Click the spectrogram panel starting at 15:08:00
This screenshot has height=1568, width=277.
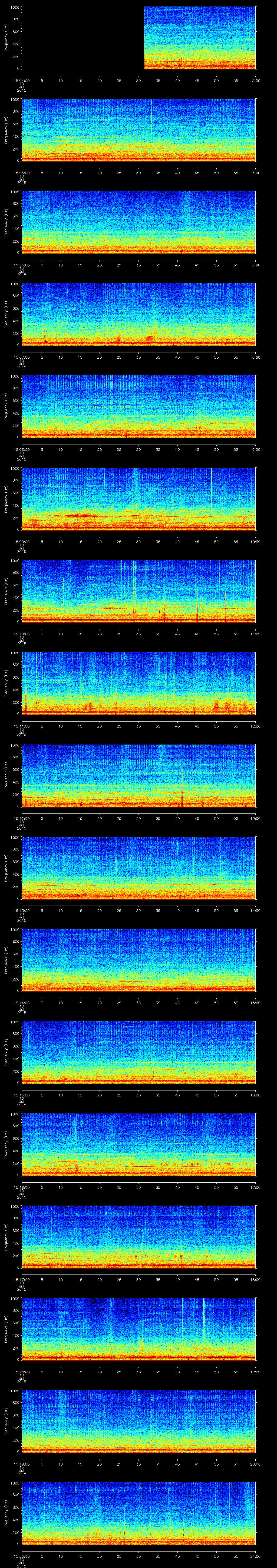coord(139,407)
